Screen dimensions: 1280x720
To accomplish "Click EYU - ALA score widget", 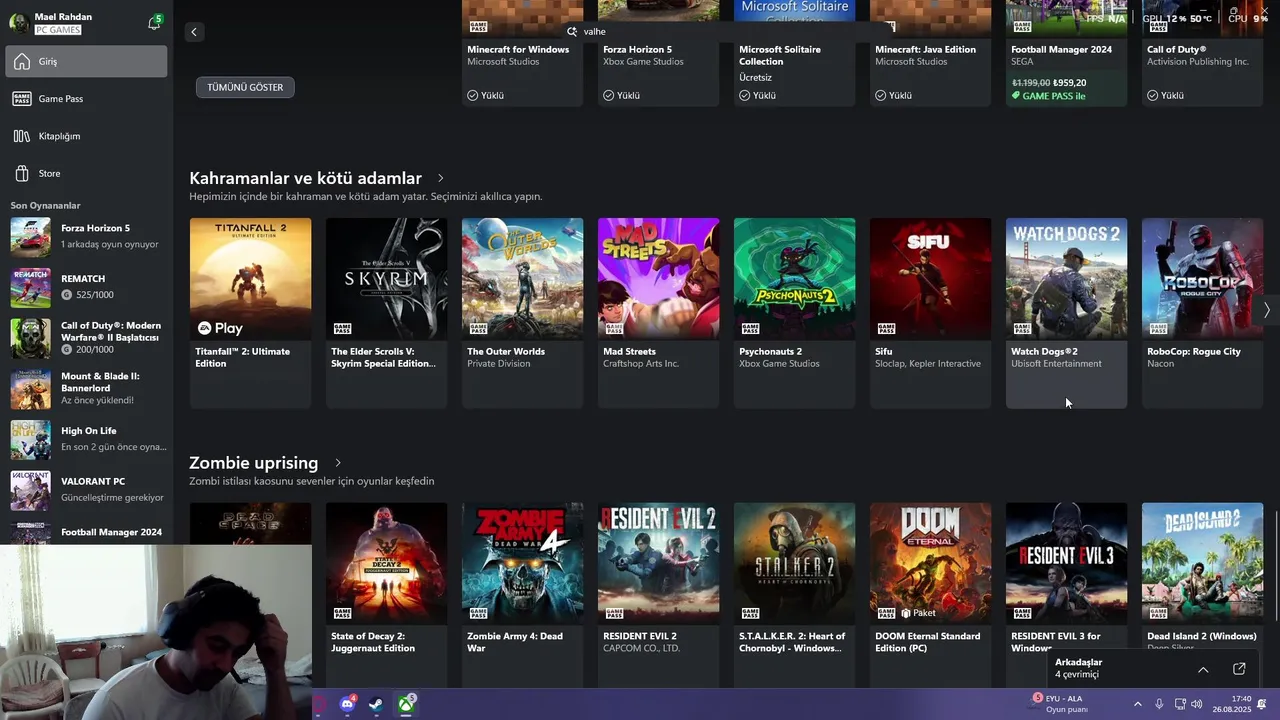I will click(x=1059, y=704).
